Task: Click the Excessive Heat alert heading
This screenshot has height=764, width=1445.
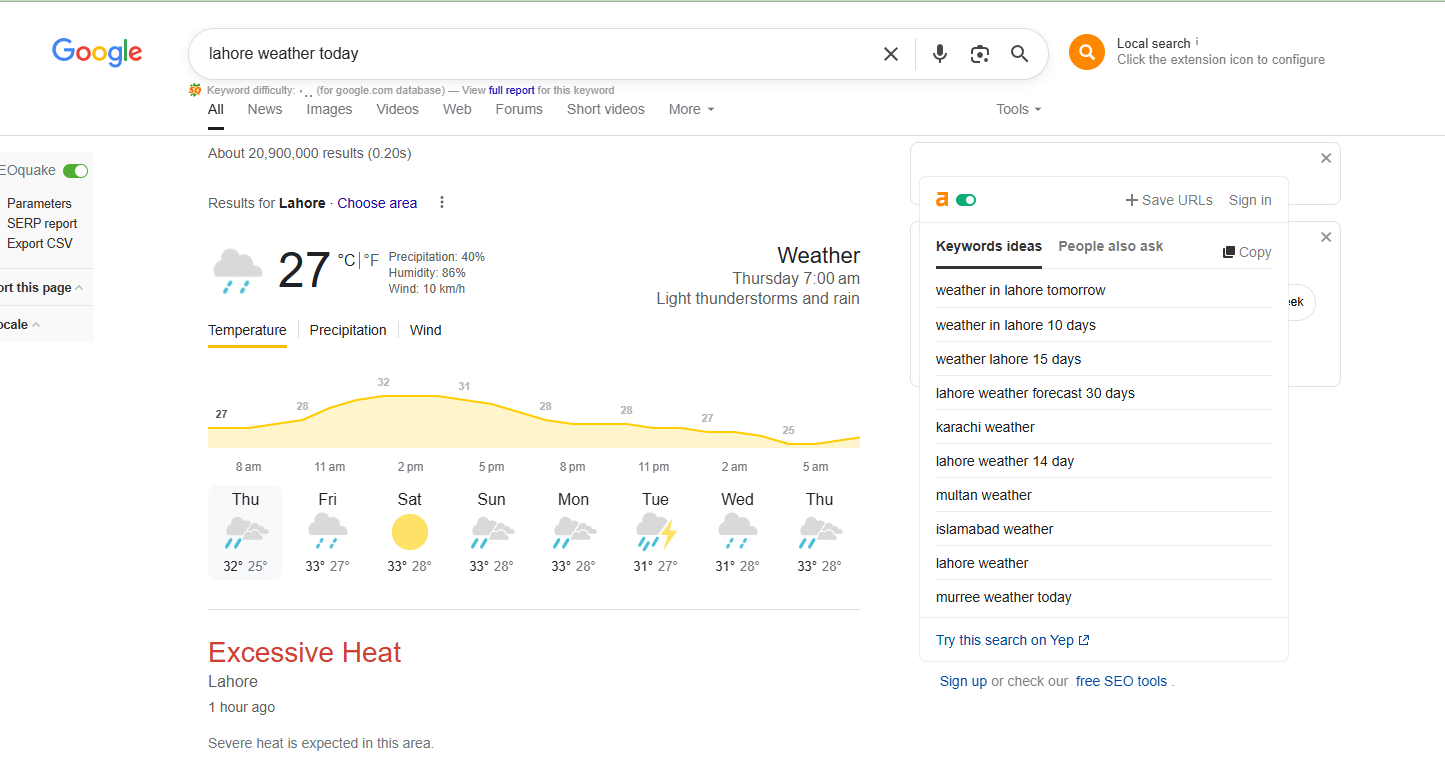Action: 305,652
